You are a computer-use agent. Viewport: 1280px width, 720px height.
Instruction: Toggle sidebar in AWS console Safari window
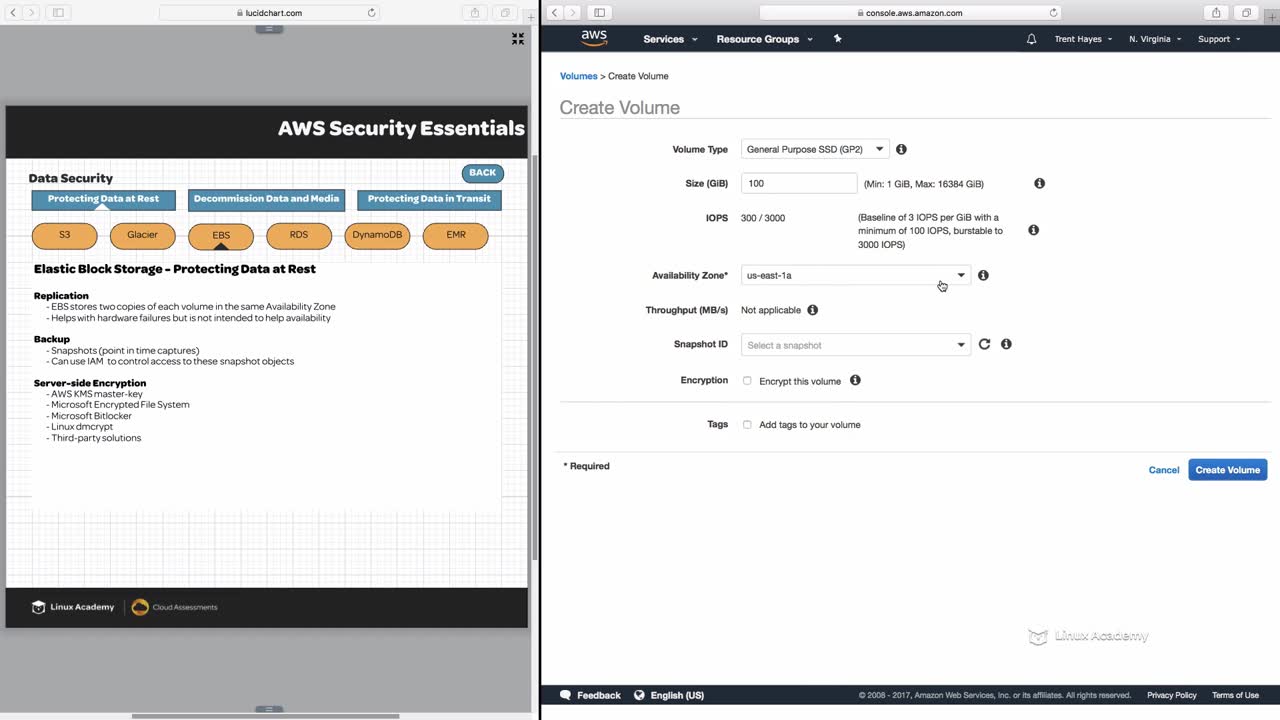(x=599, y=13)
